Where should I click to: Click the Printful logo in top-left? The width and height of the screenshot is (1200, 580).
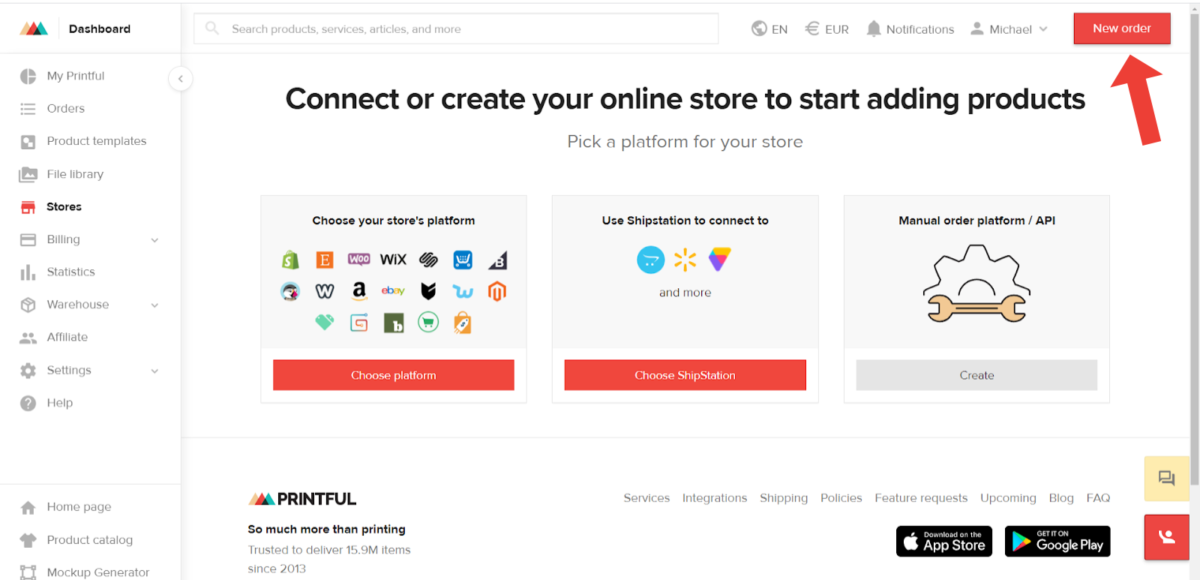pyautogui.click(x=34, y=29)
